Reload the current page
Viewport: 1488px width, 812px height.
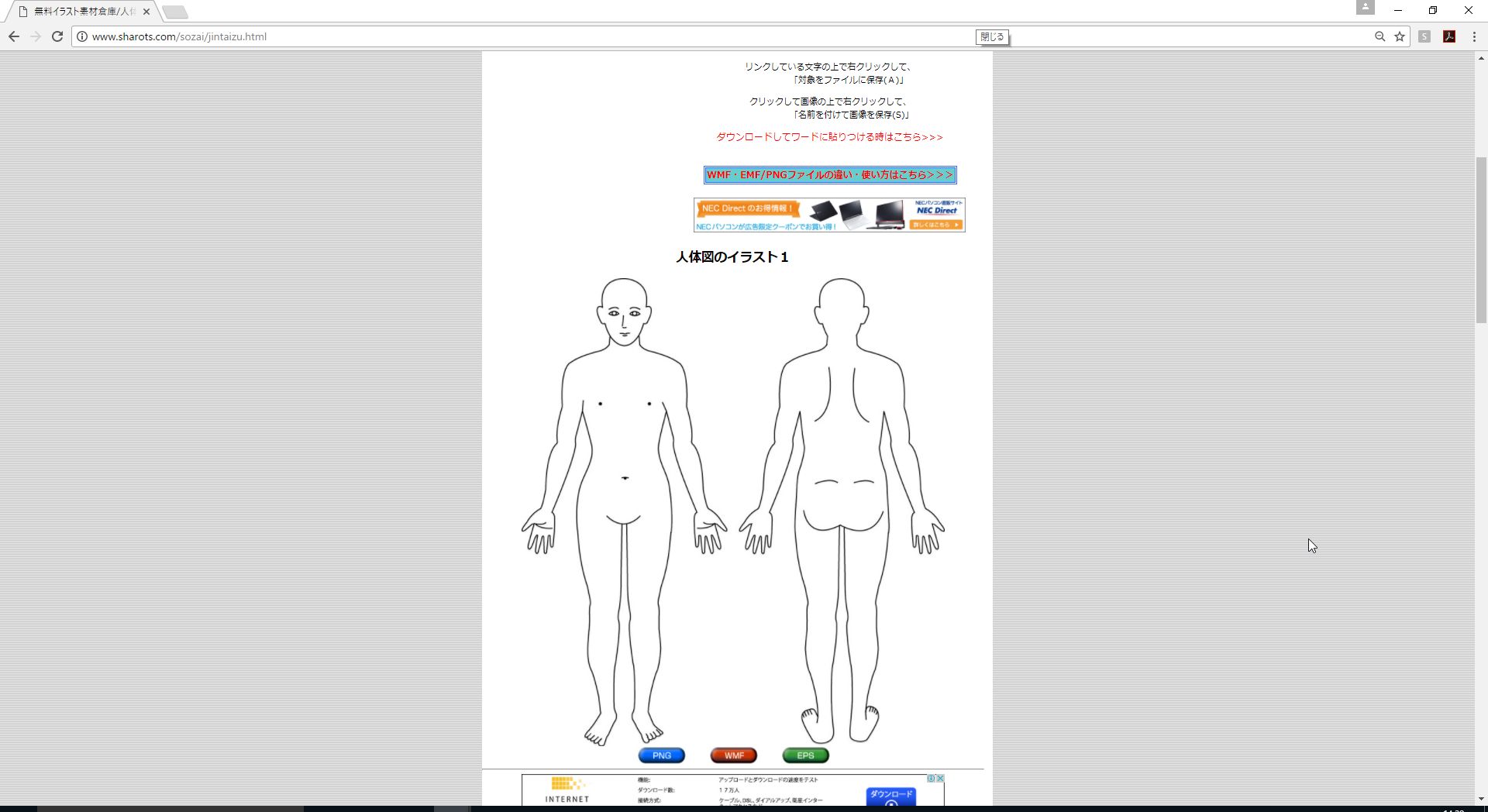57,36
